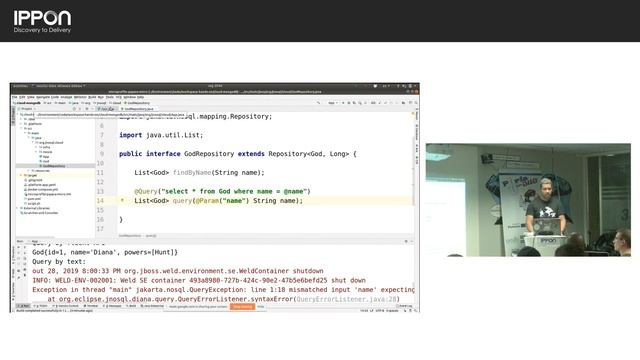
Task: Click findByName method name on line 11
Action: pos(192,172)
